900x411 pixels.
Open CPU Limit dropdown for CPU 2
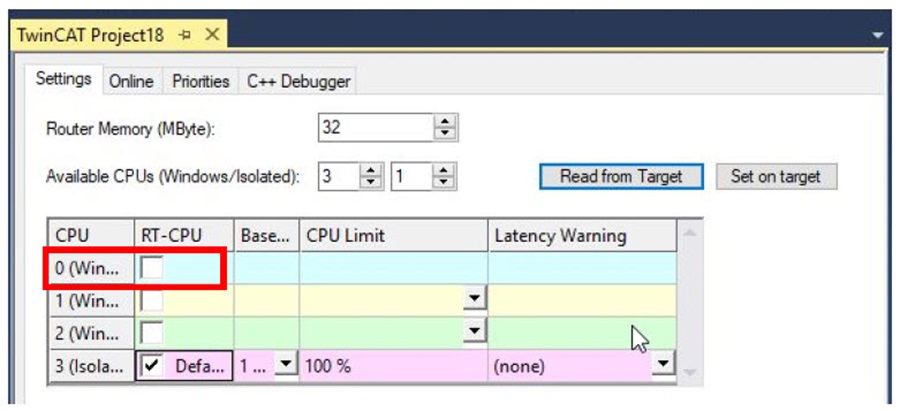tap(476, 333)
